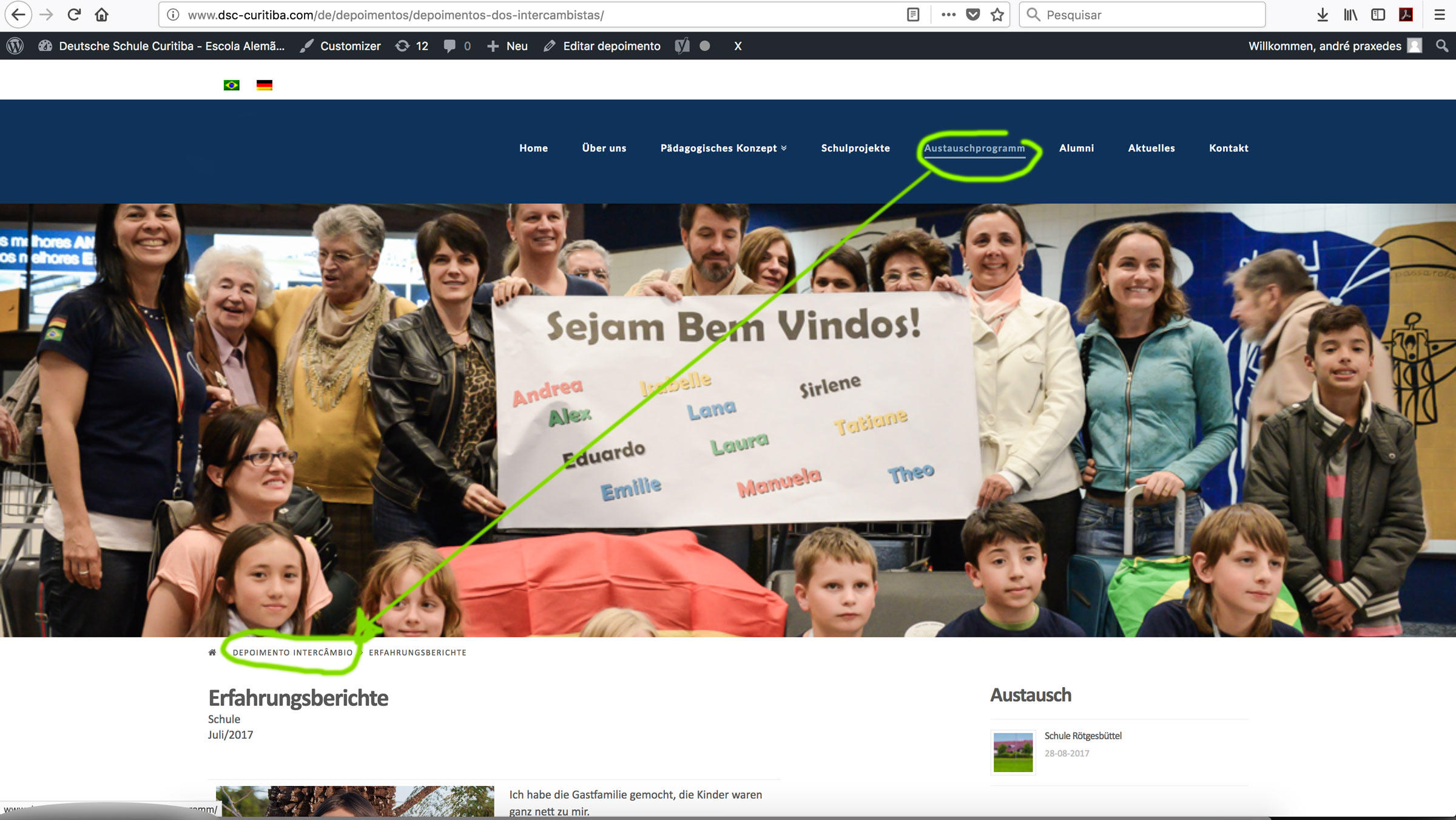Open the Downloads arrow icon
Image resolution: width=1456 pixels, height=820 pixels.
pyautogui.click(x=1323, y=15)
